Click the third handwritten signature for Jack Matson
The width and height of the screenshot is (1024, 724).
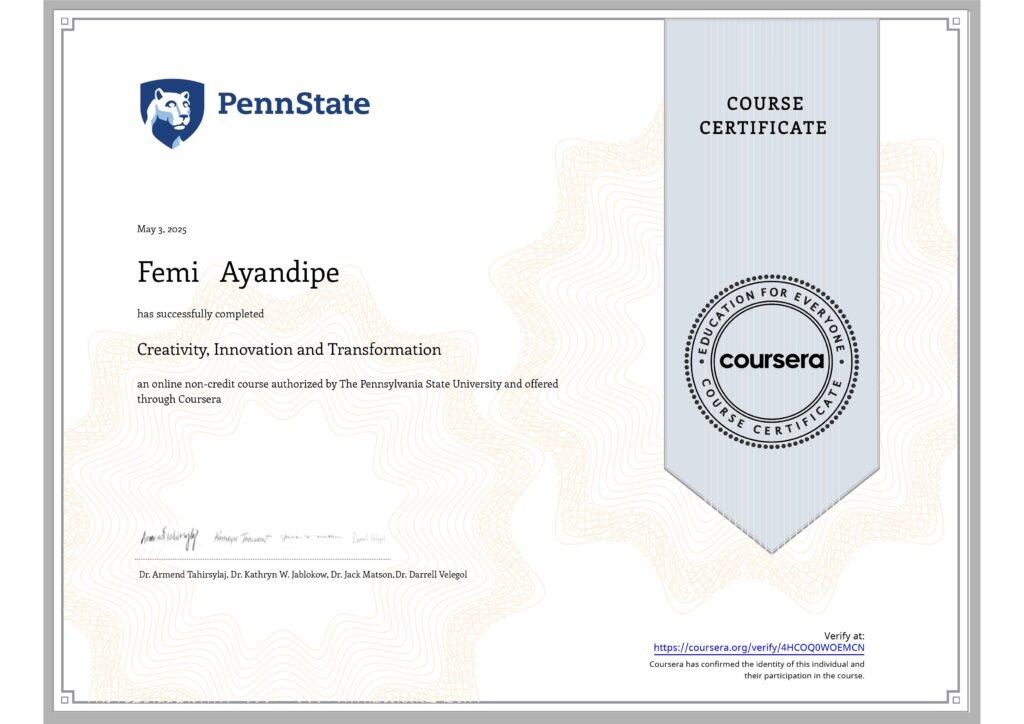[x=309, y=536]
